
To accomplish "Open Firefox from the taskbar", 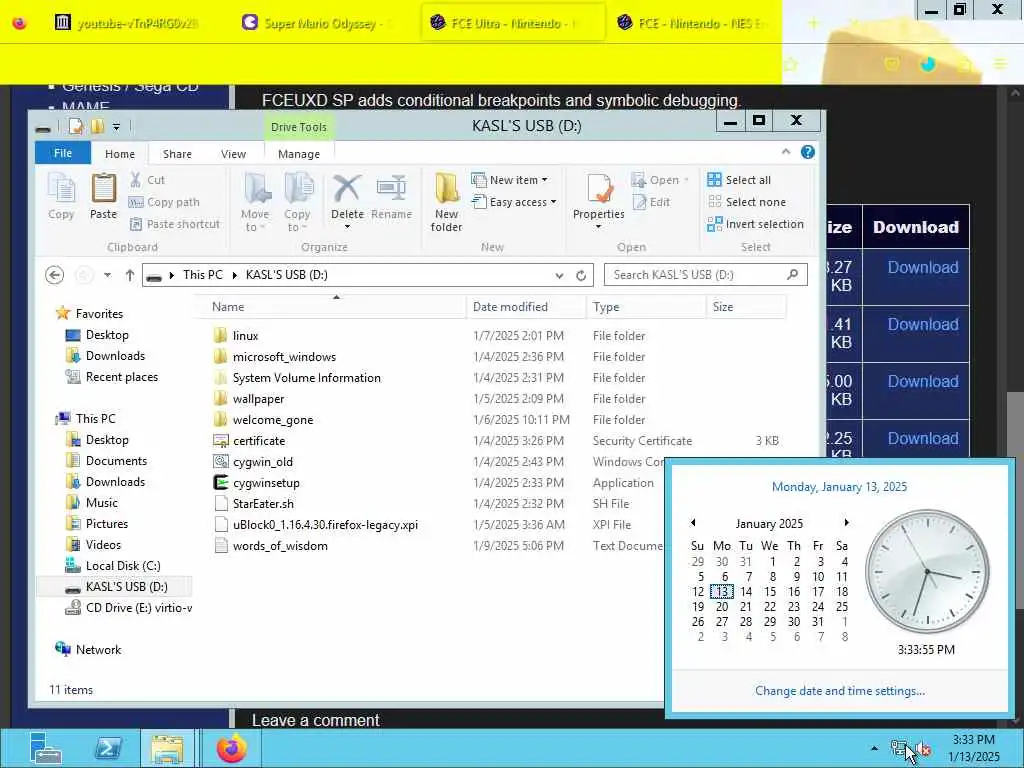I will 231,748.
